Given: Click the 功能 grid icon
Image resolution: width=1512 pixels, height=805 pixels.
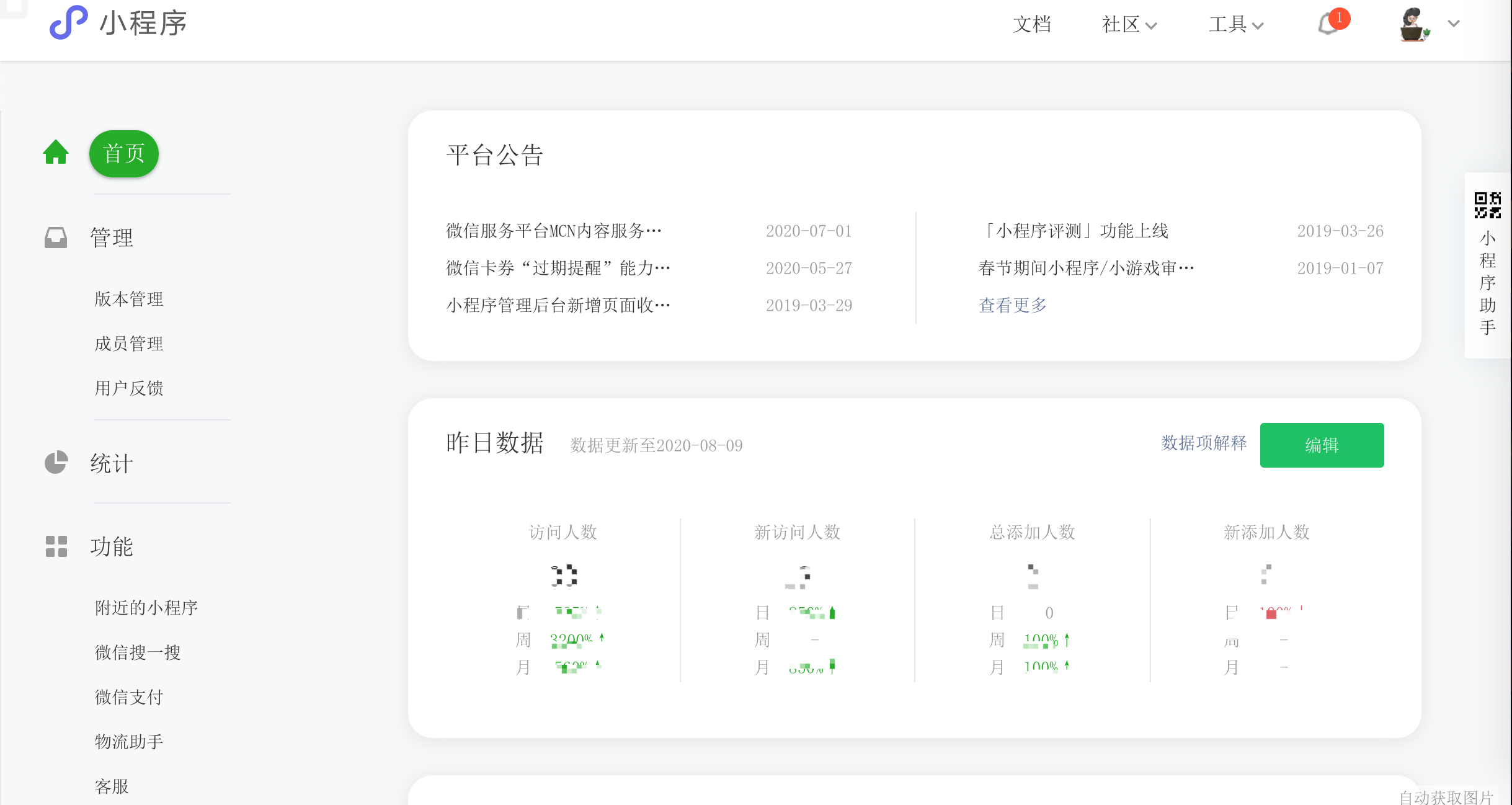Looking at the screenshot, I should point(56,546).
